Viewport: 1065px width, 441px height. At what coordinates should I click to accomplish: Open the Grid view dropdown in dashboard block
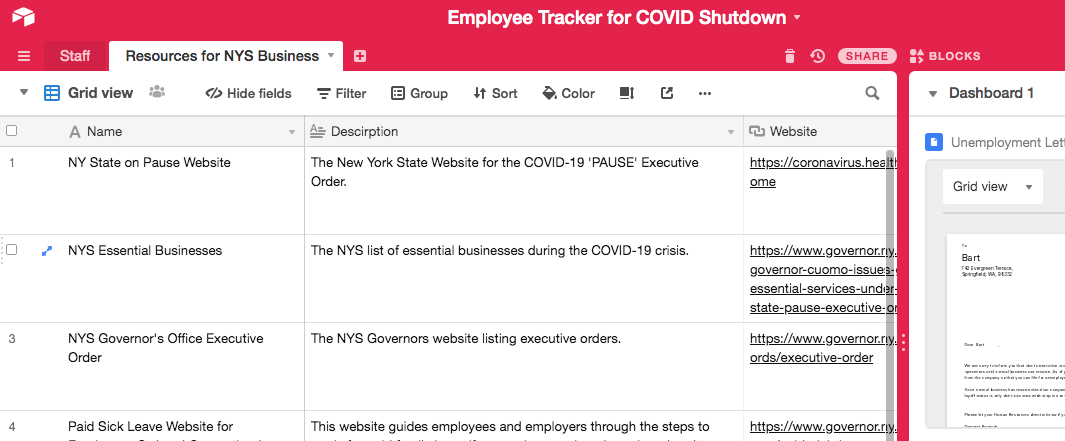[x=992, y=187]
